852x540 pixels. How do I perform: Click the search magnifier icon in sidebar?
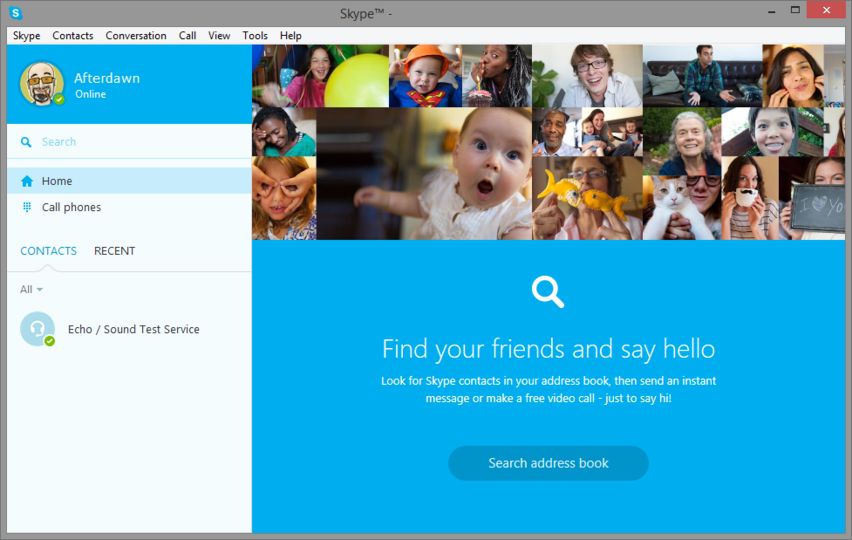click(26, 142)
